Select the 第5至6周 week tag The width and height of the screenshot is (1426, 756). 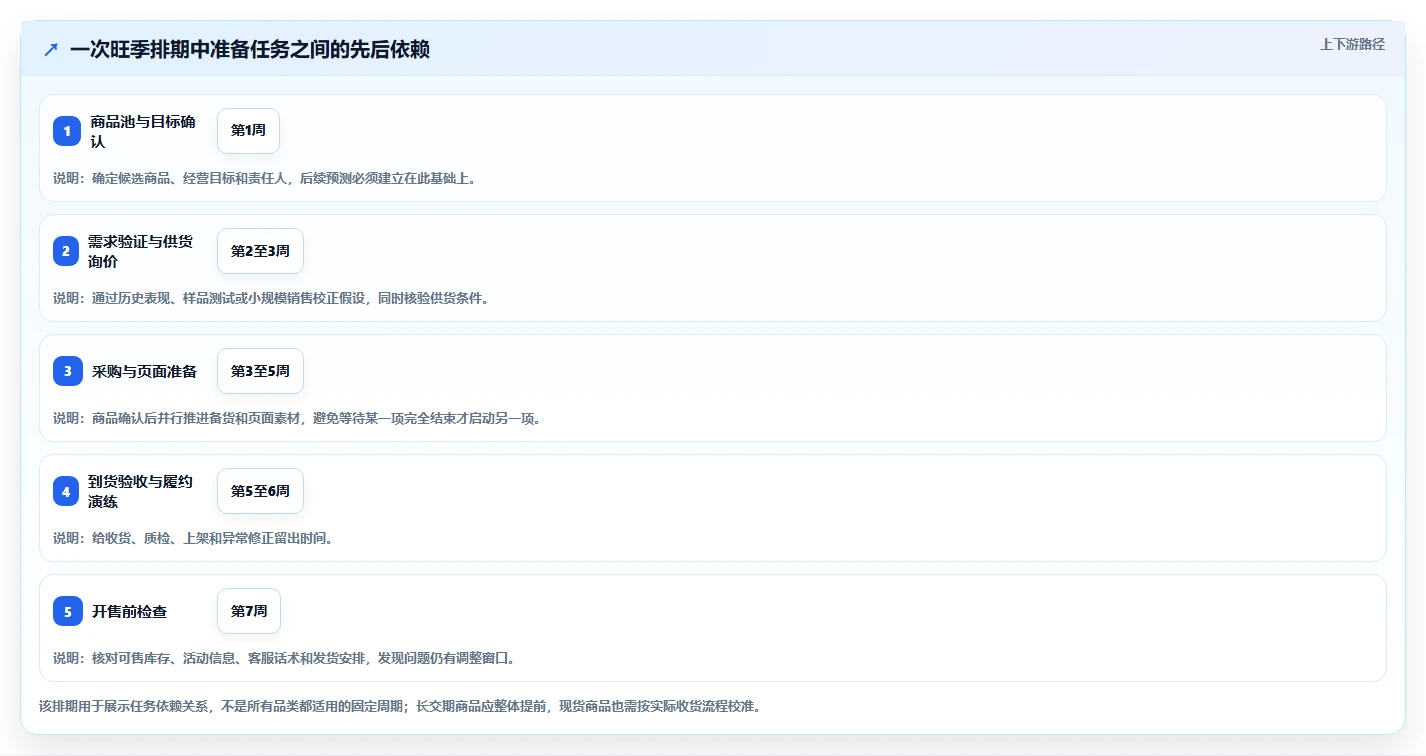tap(260, 491)
